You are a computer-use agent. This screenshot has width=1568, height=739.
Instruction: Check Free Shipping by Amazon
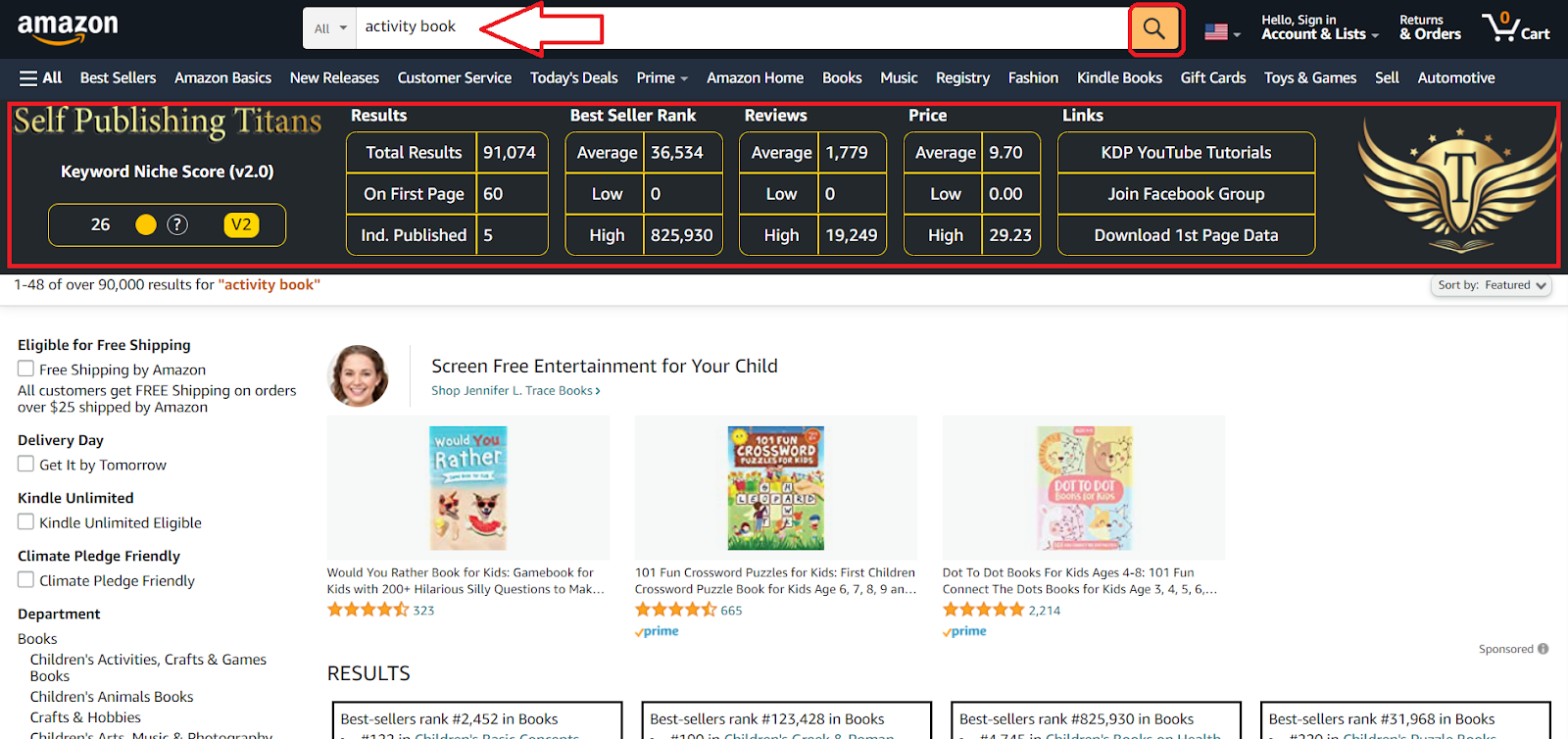[x=25, y=369]
